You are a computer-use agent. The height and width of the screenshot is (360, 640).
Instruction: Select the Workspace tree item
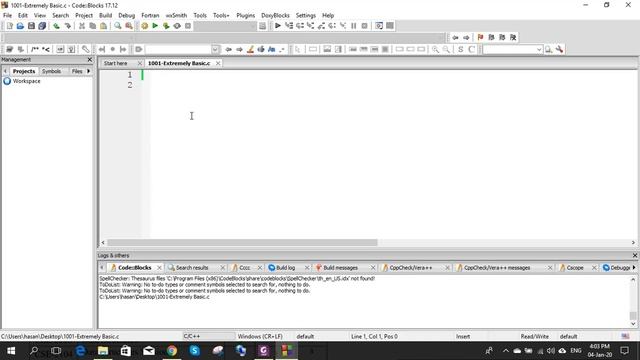[x=26, y=81]
